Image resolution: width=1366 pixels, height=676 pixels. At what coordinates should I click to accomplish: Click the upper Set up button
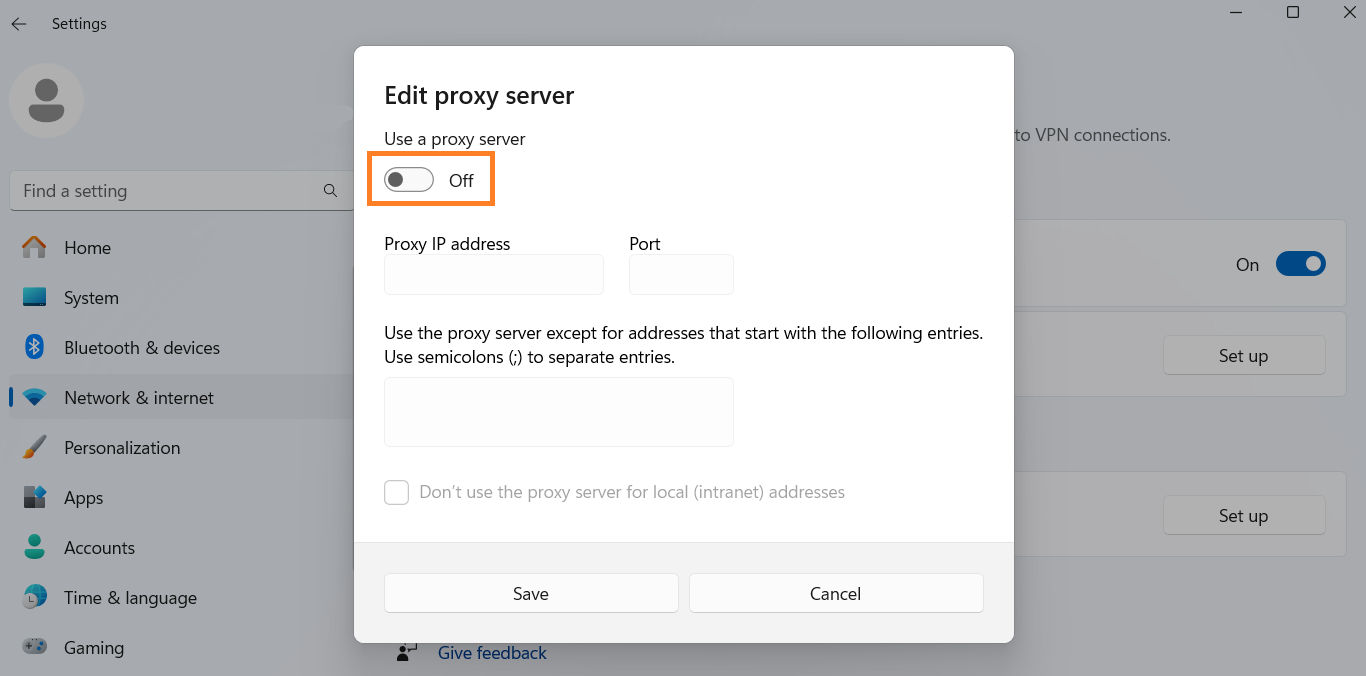click(x=1244, y=355)
